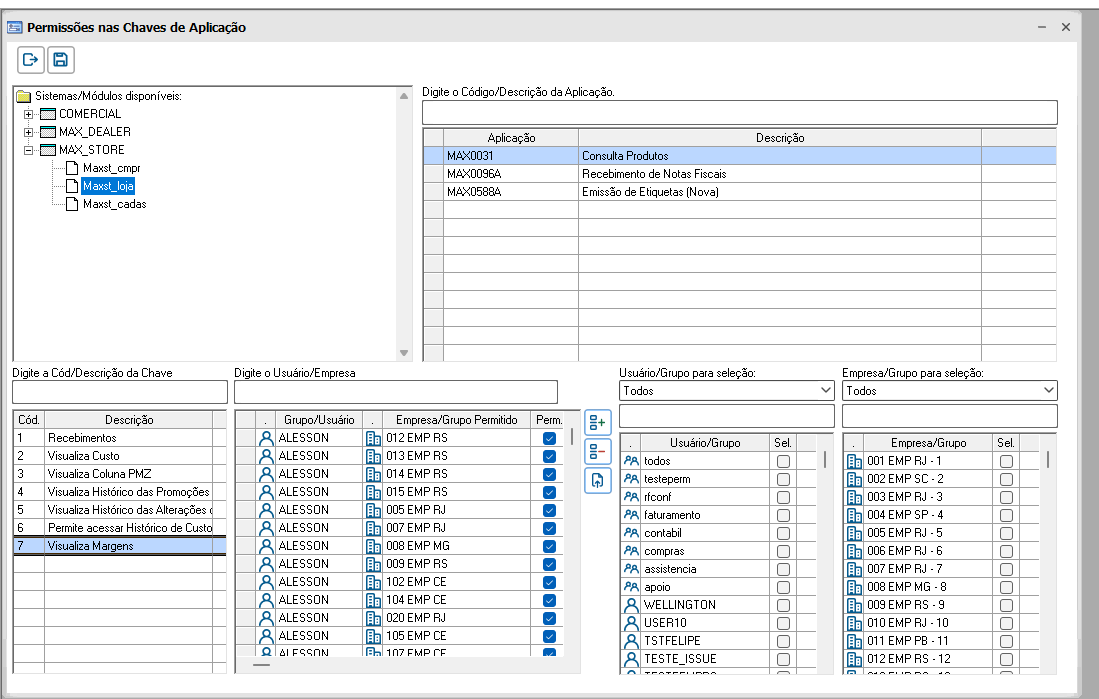Click the add permission icon with plus sign
This screenshot has height=699, width=1099.
(597, 422)
